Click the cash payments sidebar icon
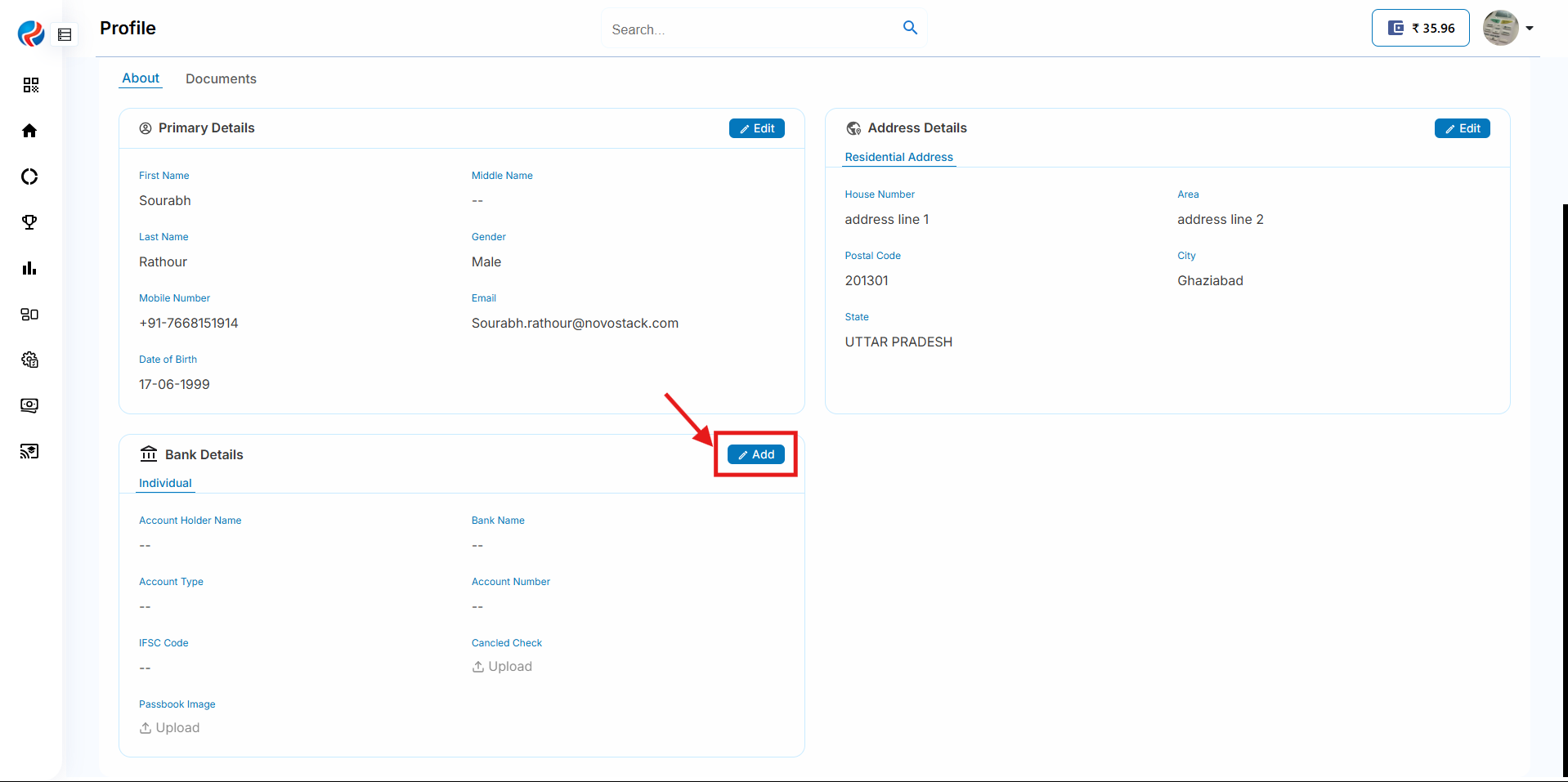The width and height of the screenshot is (1568, 782). (30, 405)
